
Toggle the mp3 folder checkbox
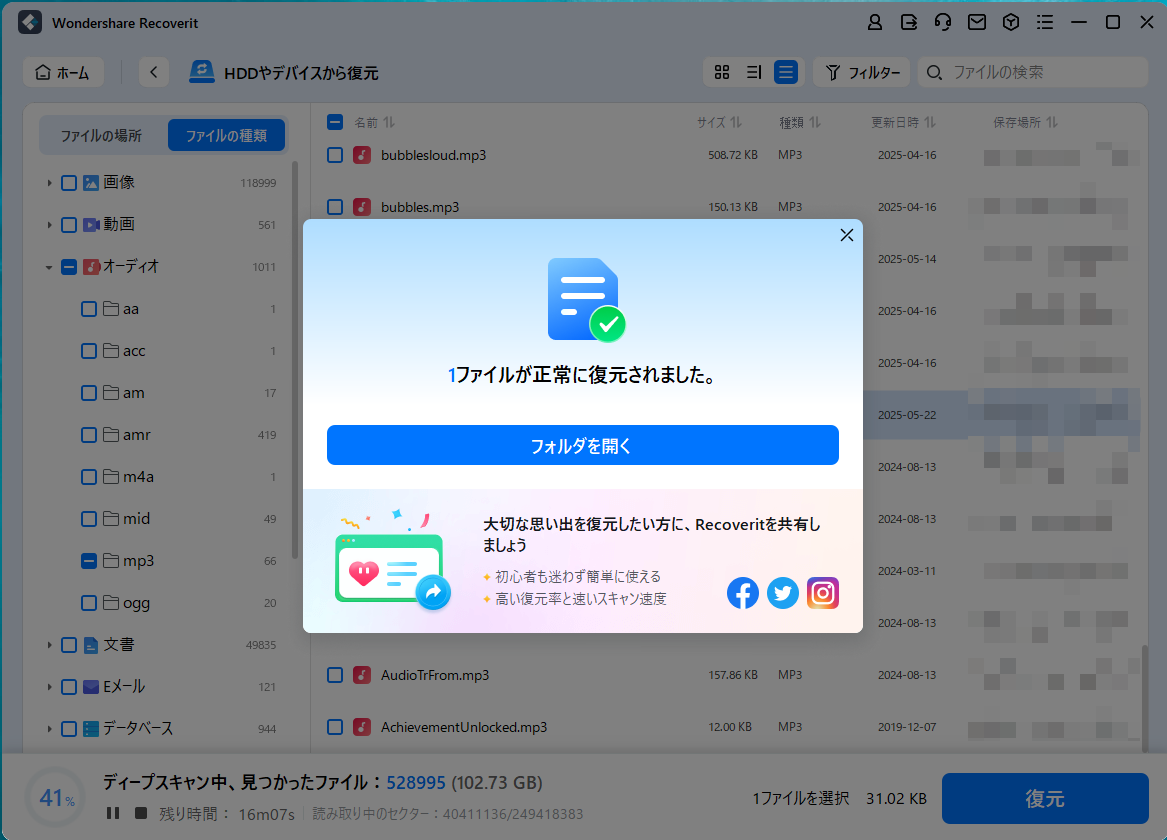89,561
